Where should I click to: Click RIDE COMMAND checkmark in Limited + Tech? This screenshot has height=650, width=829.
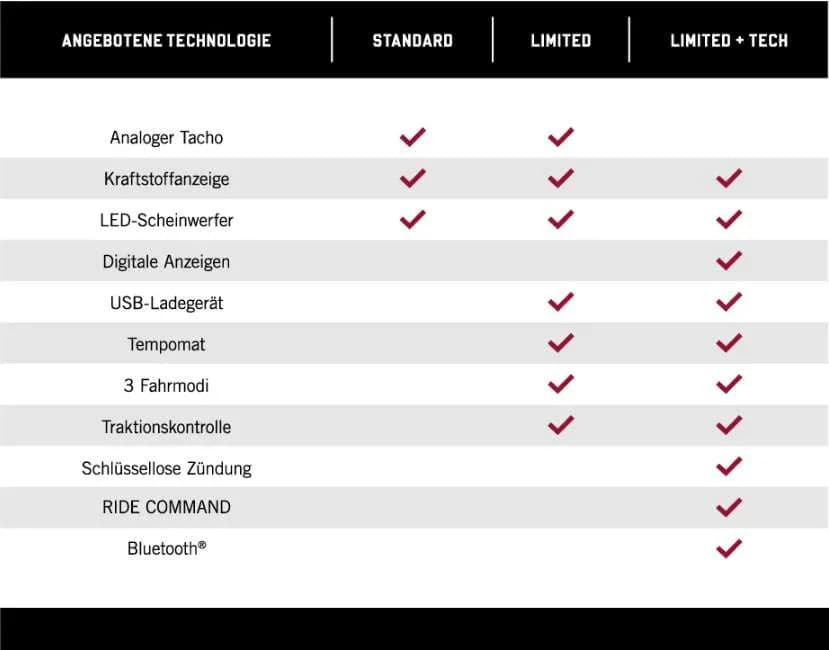point(729,508)
